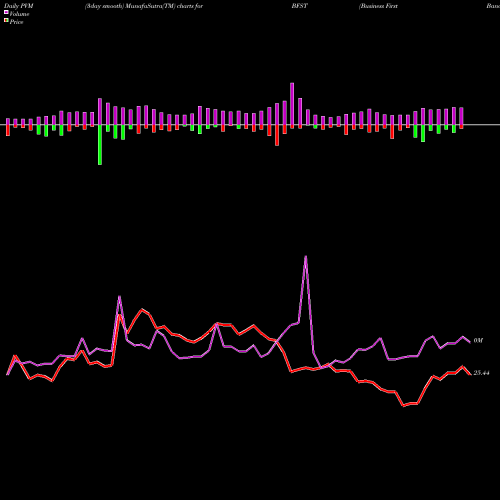Viewport: 500px width, 500px height.
Task: Click the '(3day smooth) MunafaSutra(TM) charts for' text
Action: click(x=144, y=6)
